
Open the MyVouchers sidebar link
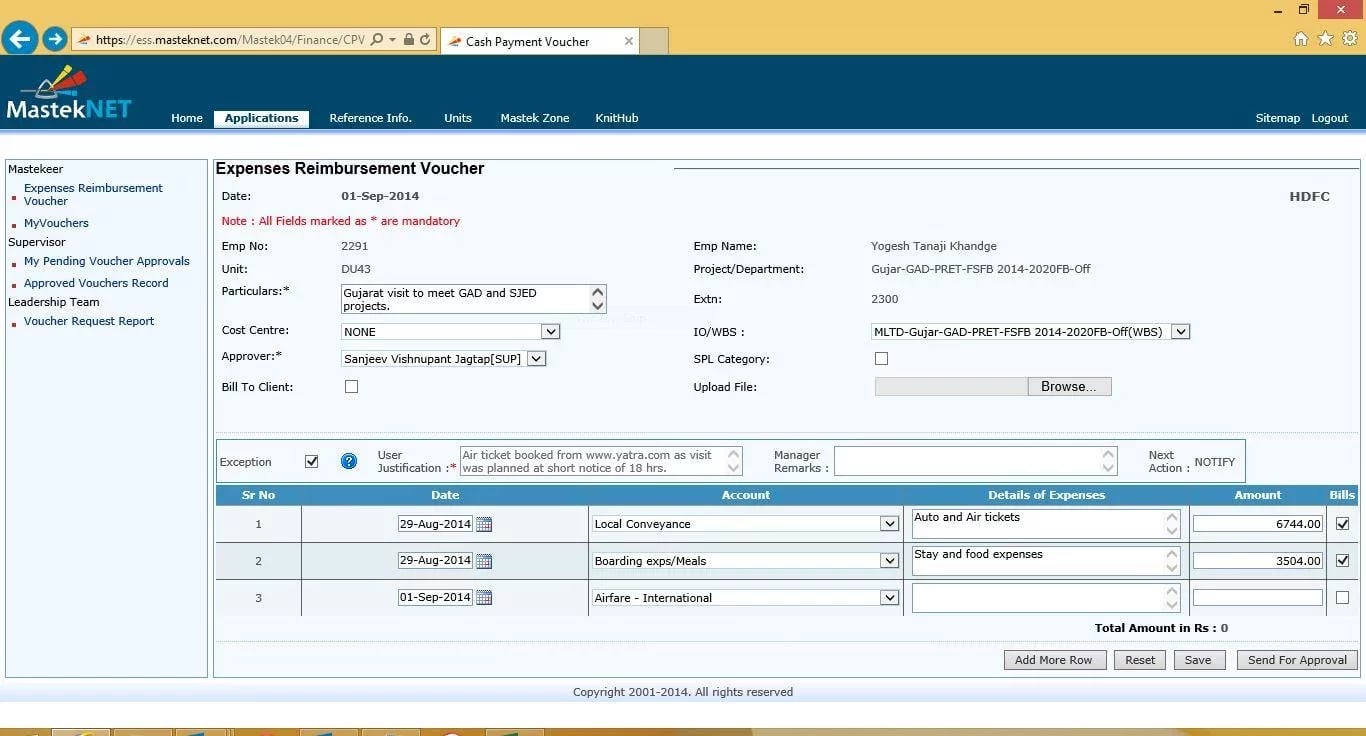click(56, 223)
